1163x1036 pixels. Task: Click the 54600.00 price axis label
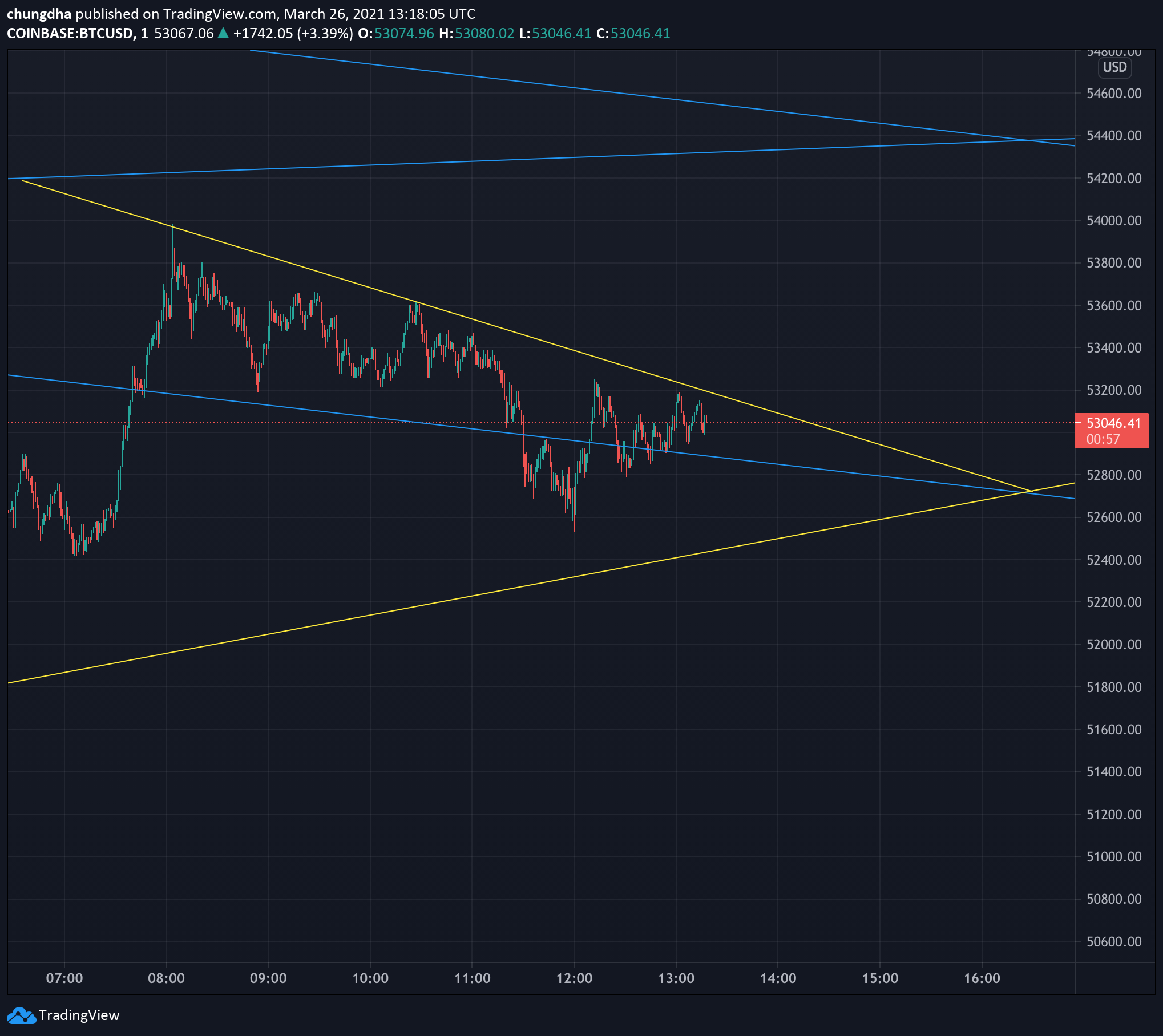click(x=1114, y=94)
